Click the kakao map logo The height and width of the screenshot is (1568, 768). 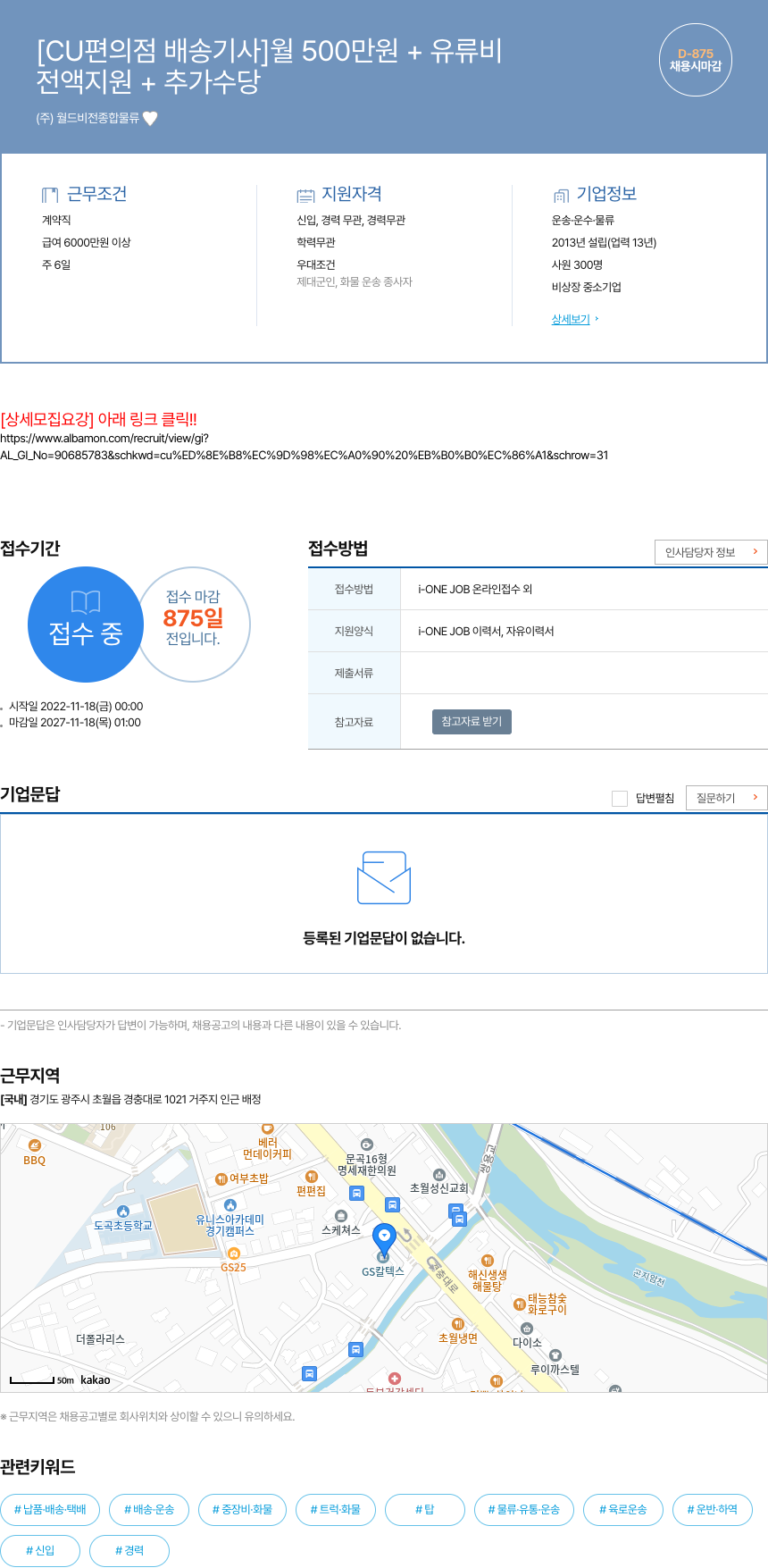[96, 1380]
